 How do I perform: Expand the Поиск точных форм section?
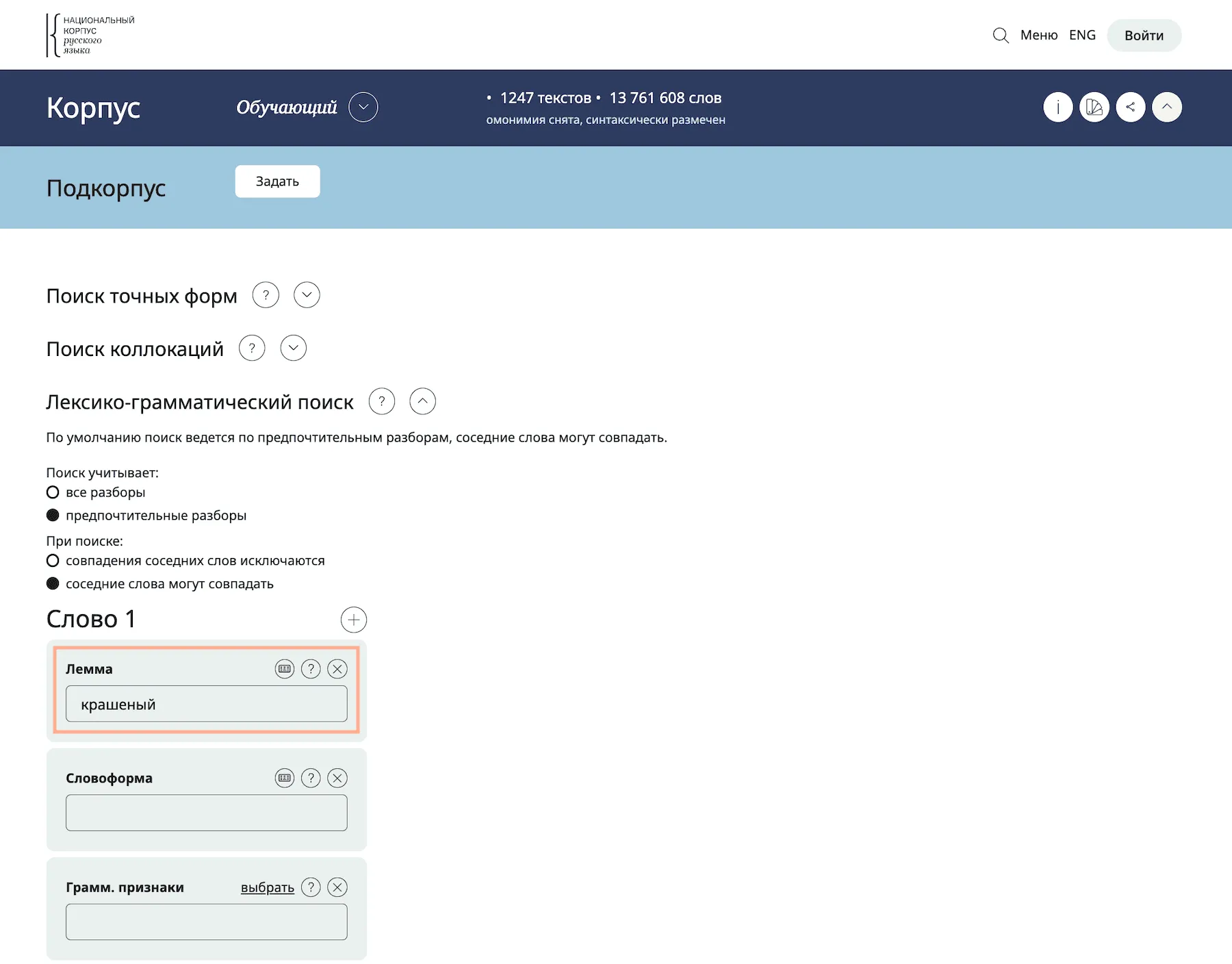pyautogui.click(x=307, y=295)
